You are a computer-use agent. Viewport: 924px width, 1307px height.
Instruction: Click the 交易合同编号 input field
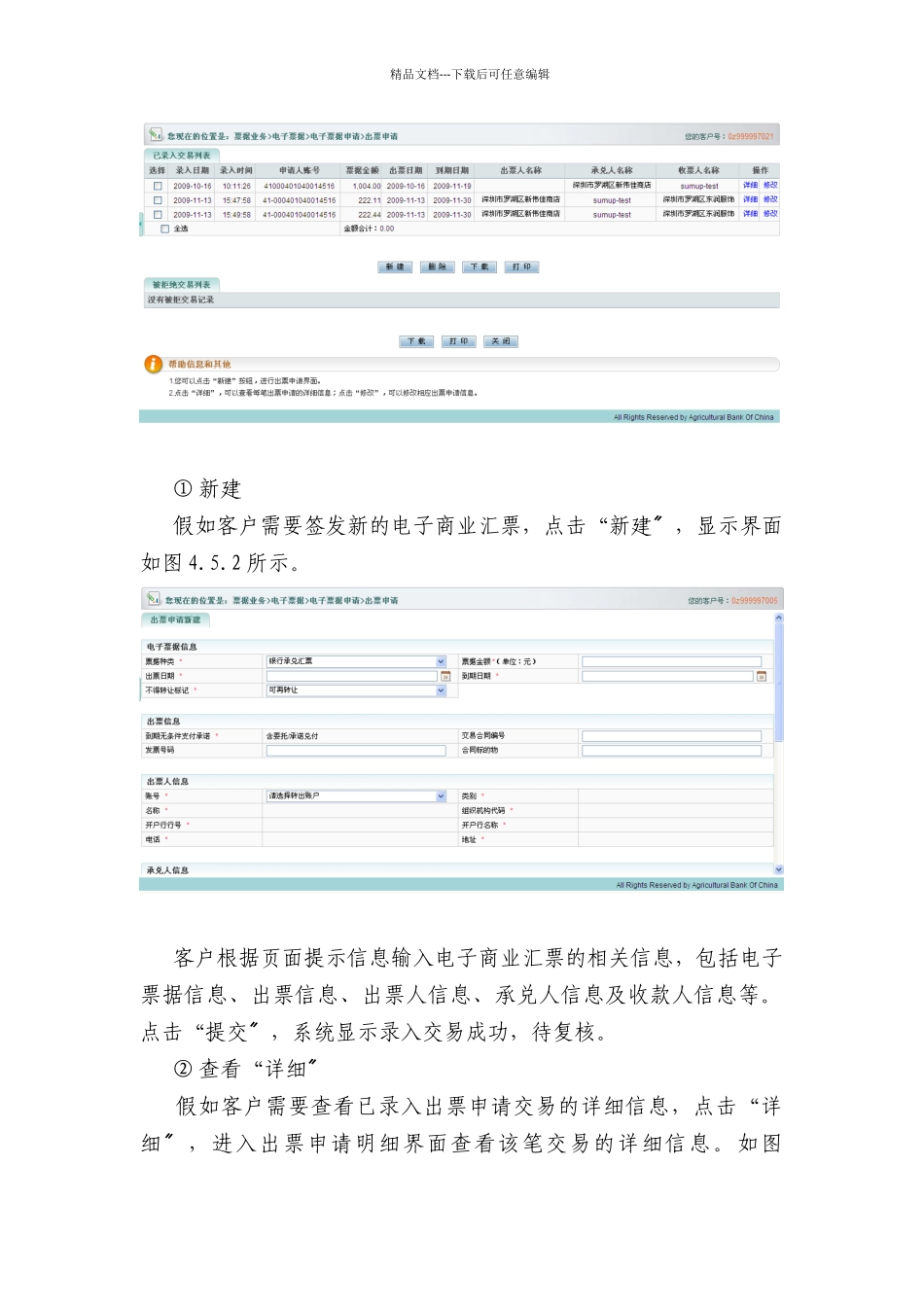pos(671,736)
